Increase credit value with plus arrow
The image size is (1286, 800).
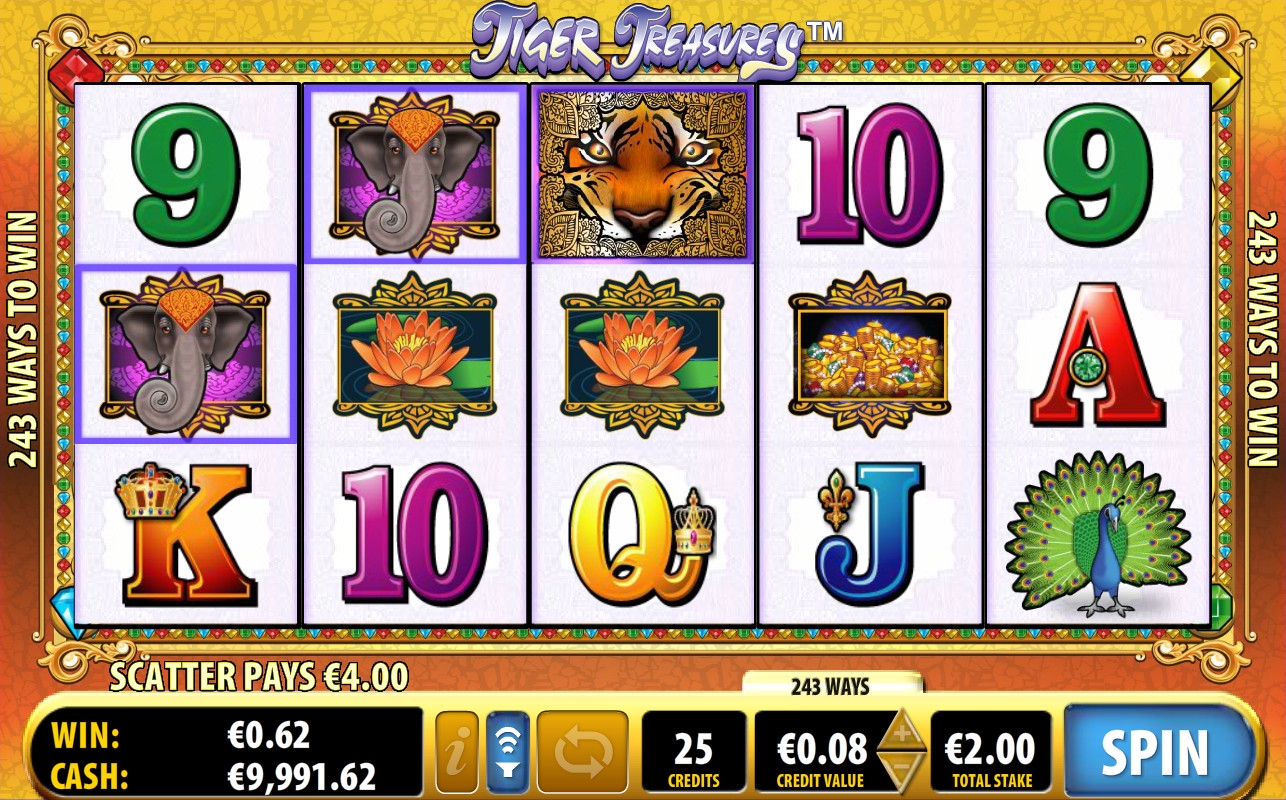901,731
